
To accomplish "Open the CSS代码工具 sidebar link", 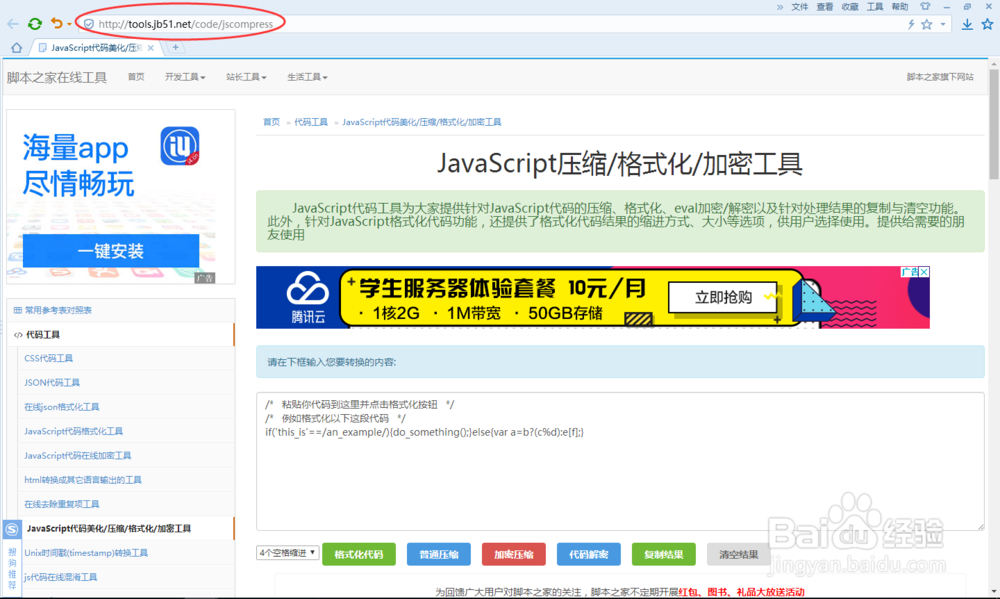I will [50, 358].
